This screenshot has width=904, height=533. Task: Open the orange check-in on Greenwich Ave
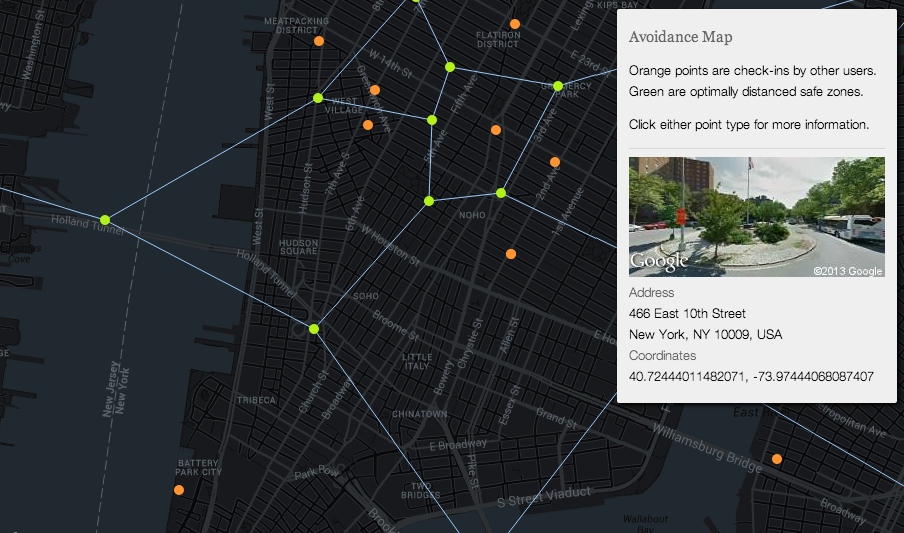(375, 90)
